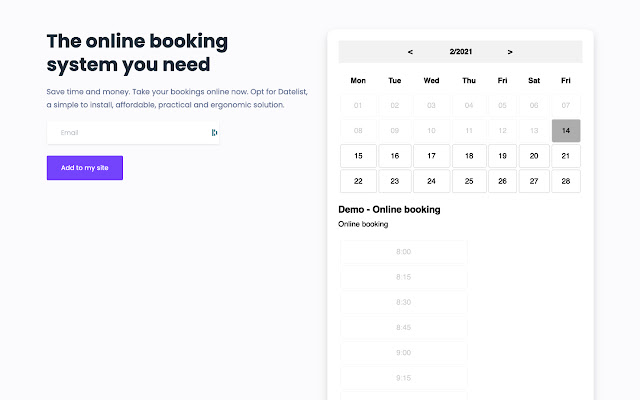Choose date 22 in calendar
This screenshot has width=640, height=400.
358,181
